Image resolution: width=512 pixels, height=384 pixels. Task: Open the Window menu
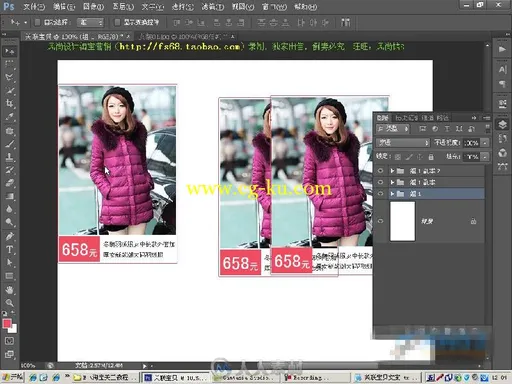(x=274, y=6)
